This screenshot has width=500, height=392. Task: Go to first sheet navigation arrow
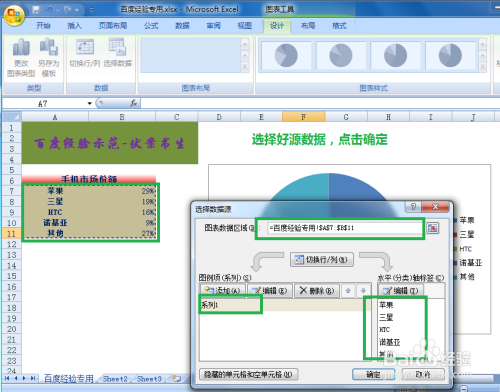click(x=7, y=378)
